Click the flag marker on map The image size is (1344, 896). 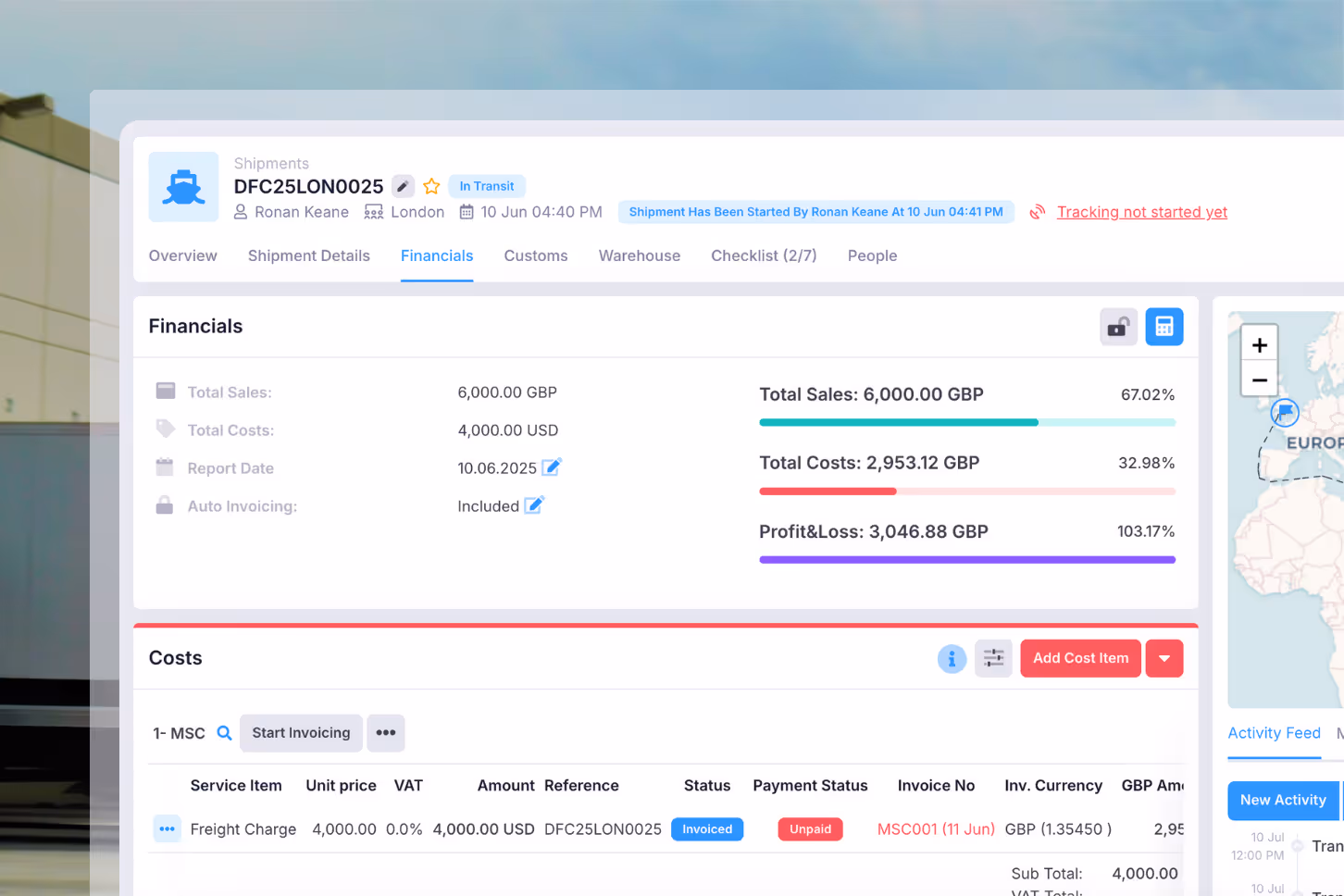point(1285,412)
